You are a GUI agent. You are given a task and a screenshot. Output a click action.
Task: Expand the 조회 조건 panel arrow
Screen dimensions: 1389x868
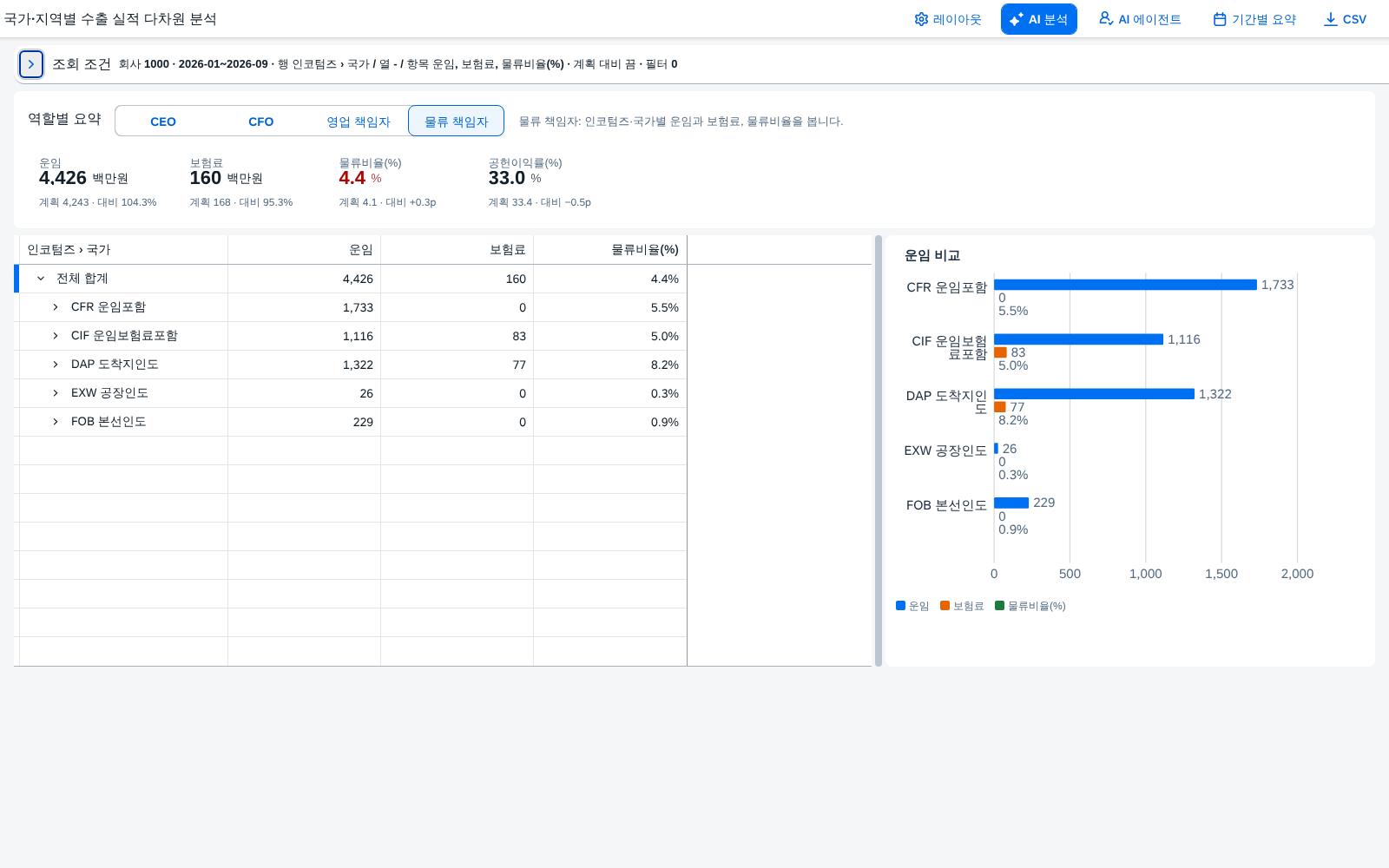point(31,64)
